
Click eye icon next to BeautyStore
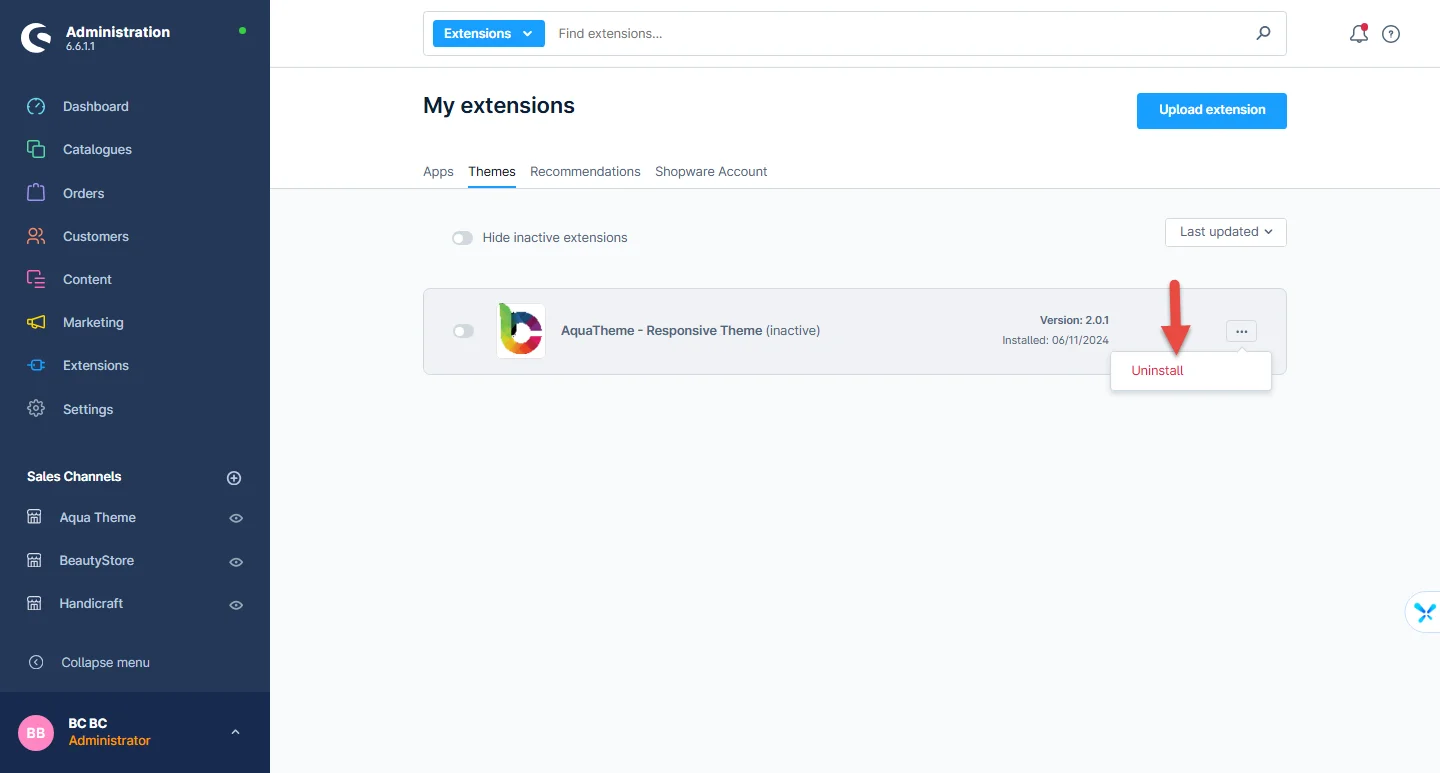pyautogui.click(x=236, y=562)
